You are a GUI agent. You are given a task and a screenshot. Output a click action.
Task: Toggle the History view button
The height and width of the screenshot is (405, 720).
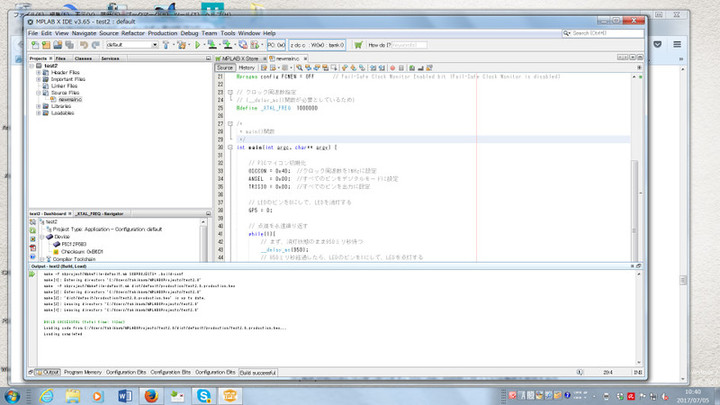tap(246, 68)
